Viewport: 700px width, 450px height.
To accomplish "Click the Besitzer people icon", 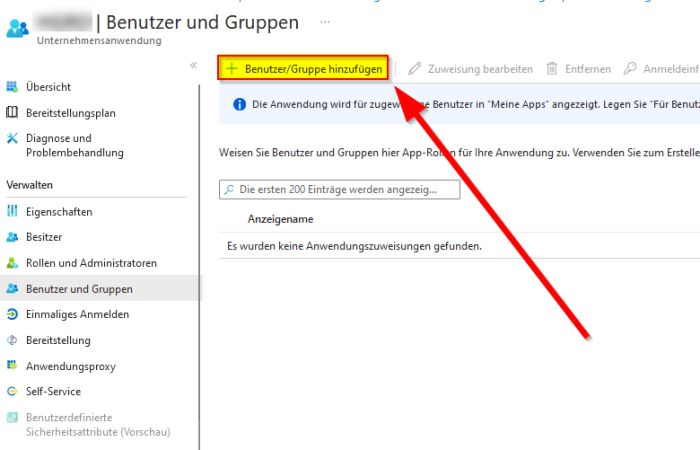I will coord(12,237).
